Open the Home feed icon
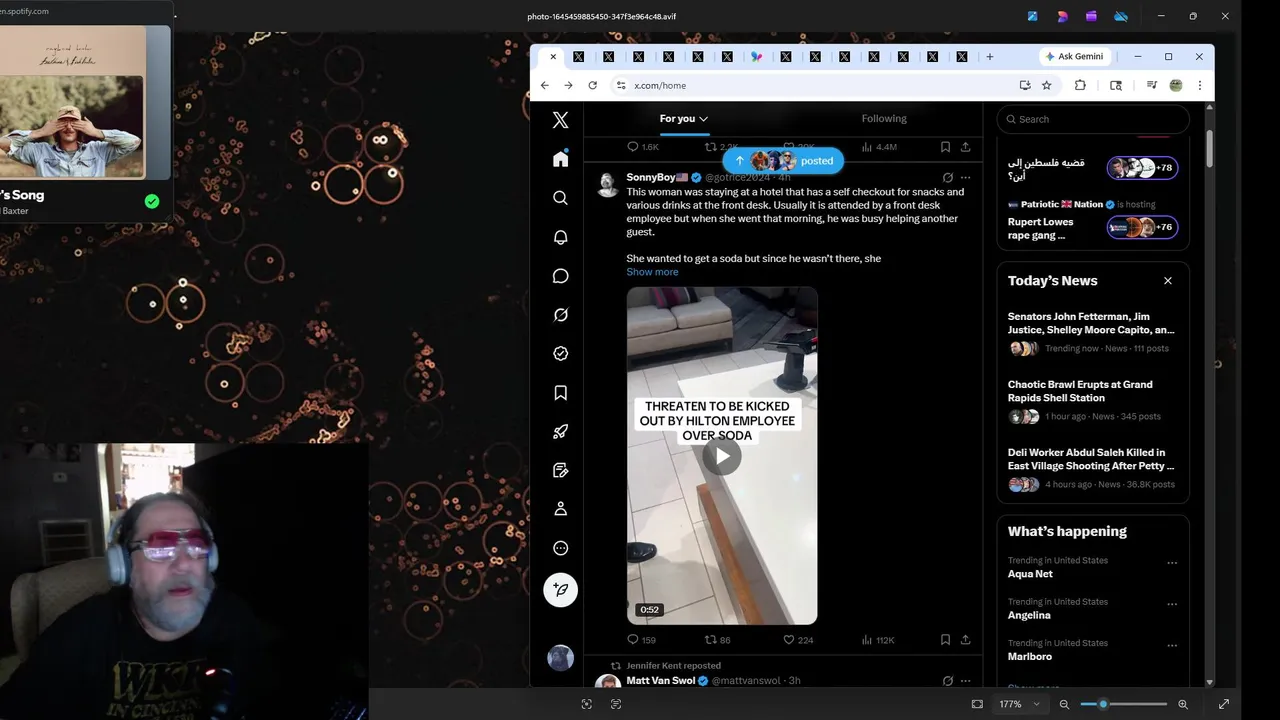The height and width of the screenshot is (720, 1280). (x=560, y=159)
